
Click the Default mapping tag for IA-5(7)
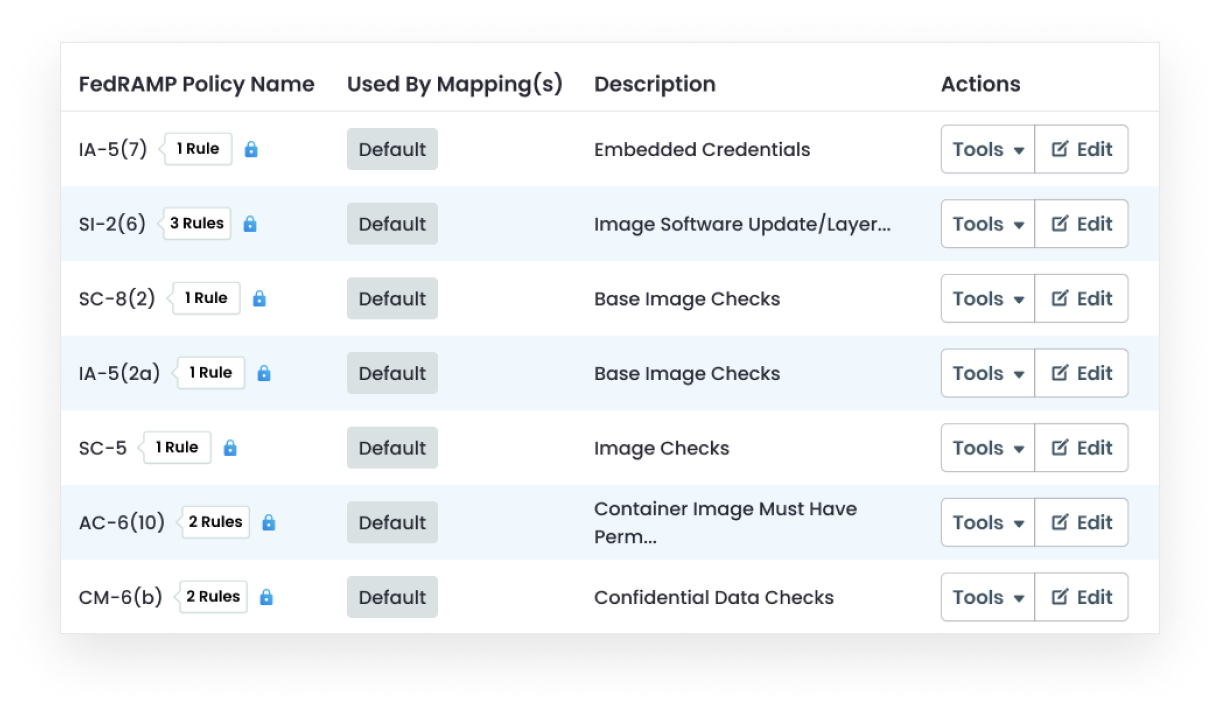coord(392,149)
